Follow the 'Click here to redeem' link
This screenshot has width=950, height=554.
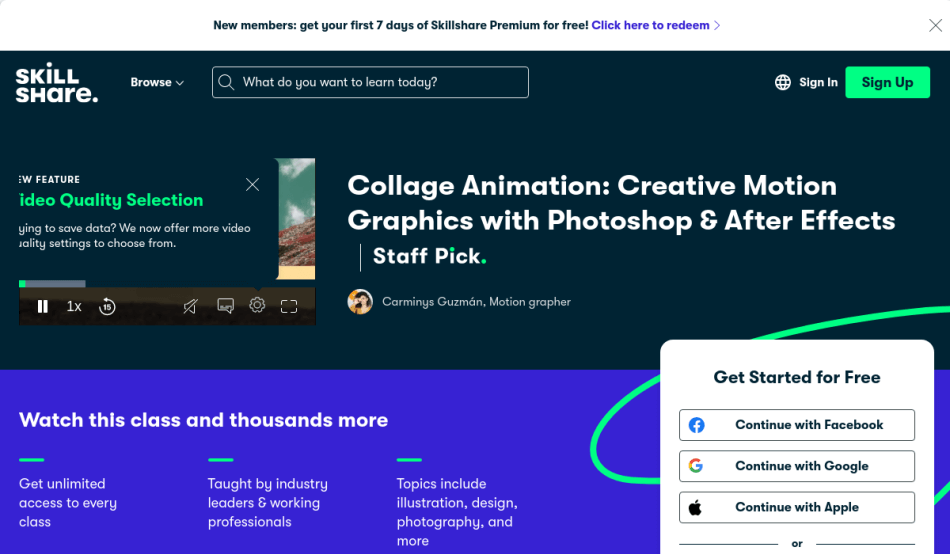click(656, 25)
